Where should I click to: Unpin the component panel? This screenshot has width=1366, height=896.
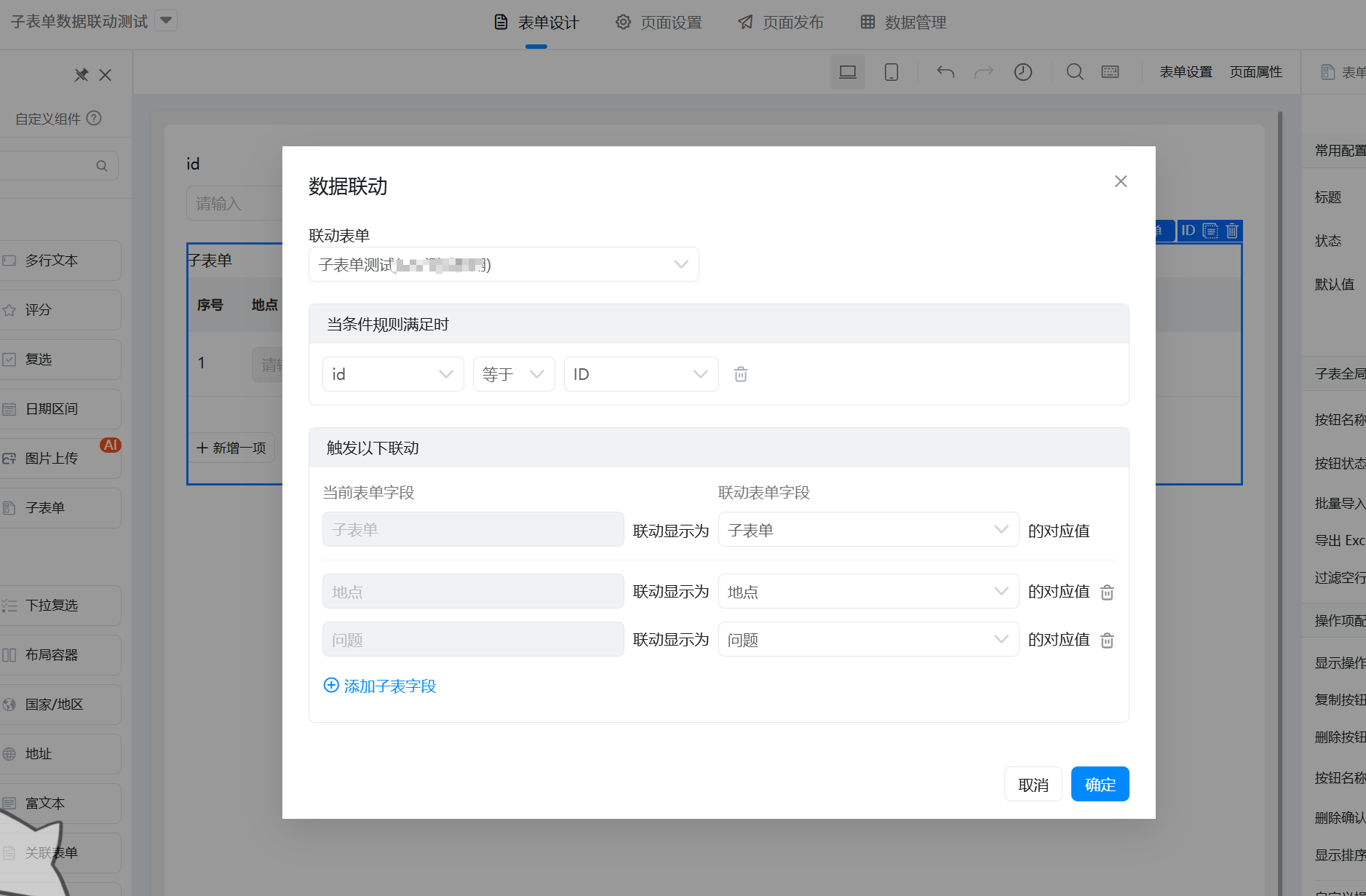(x=82, y=75)
